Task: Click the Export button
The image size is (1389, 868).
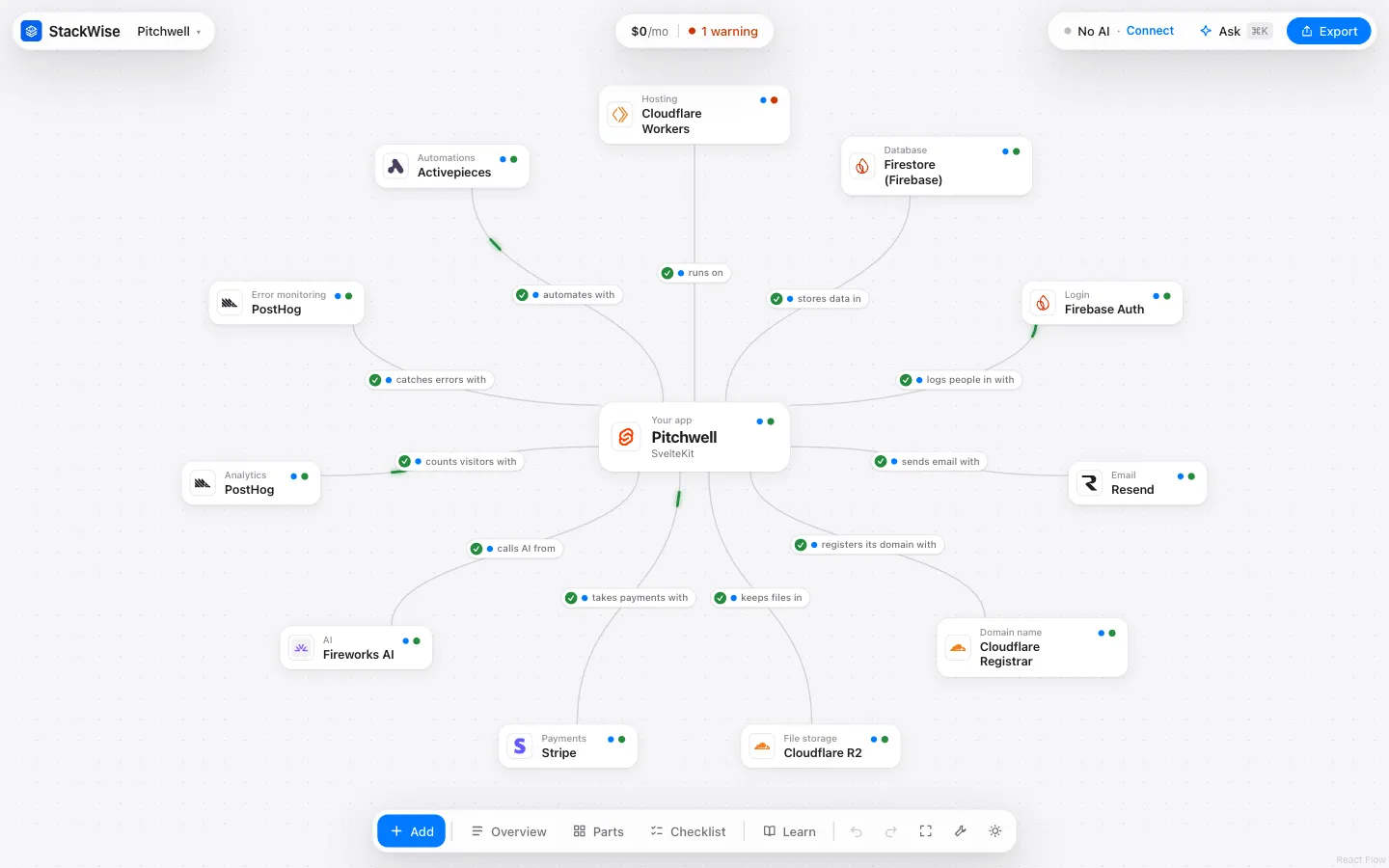Action: click(1328, 31)
